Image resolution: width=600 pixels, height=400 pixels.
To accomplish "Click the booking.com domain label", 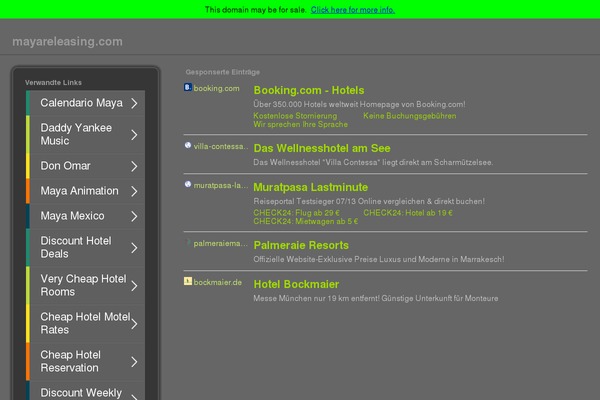I will click(x=217, y=88).
